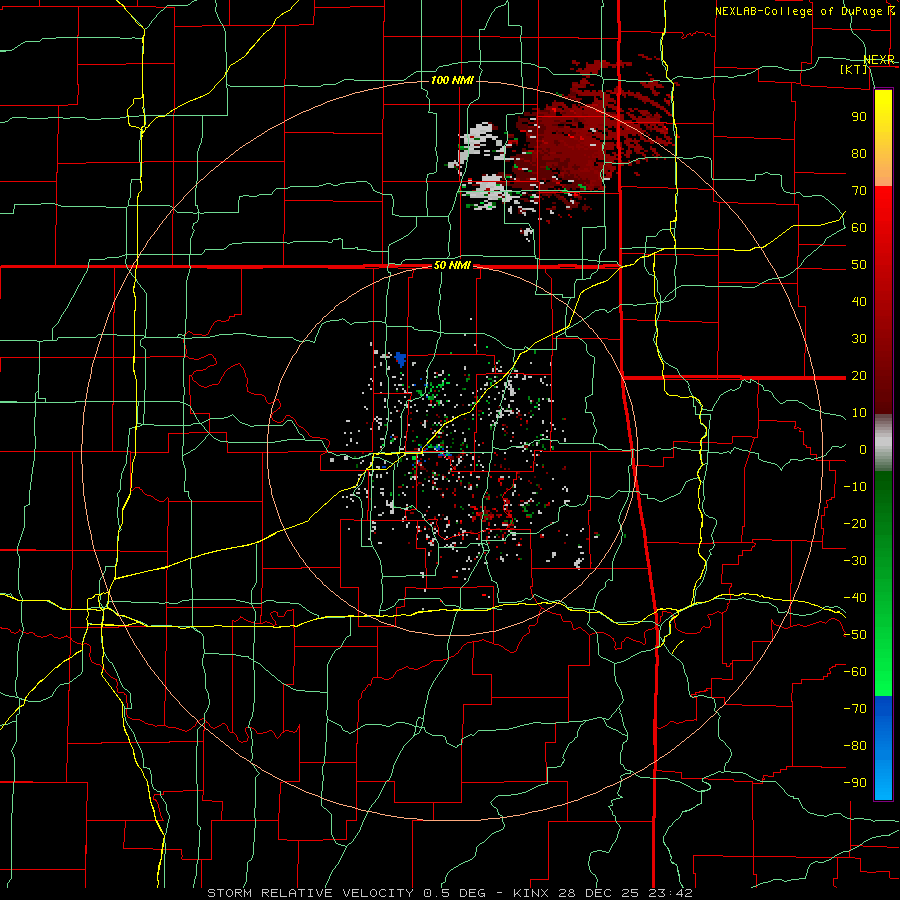Click the 100 NMI range ring label
The width and height of the screenshot is (900, 900).
[x=452, y=80]
